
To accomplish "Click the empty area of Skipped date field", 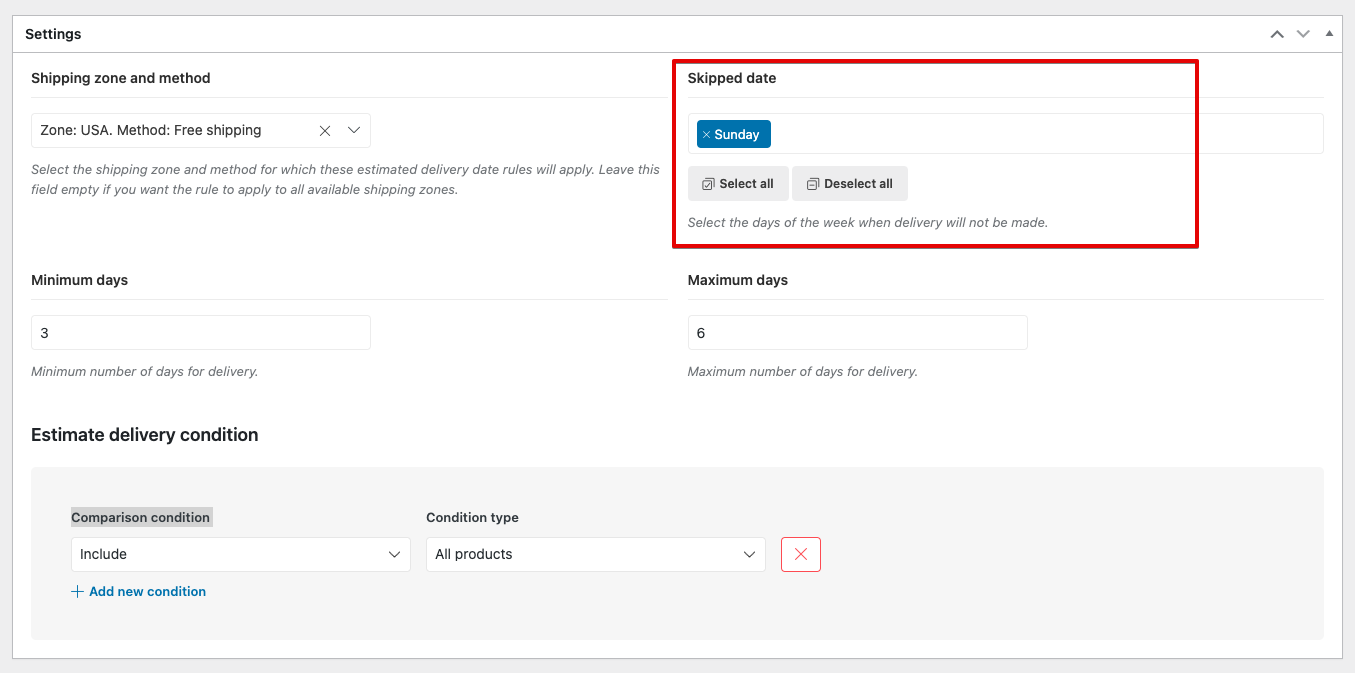I will 1040,134.
